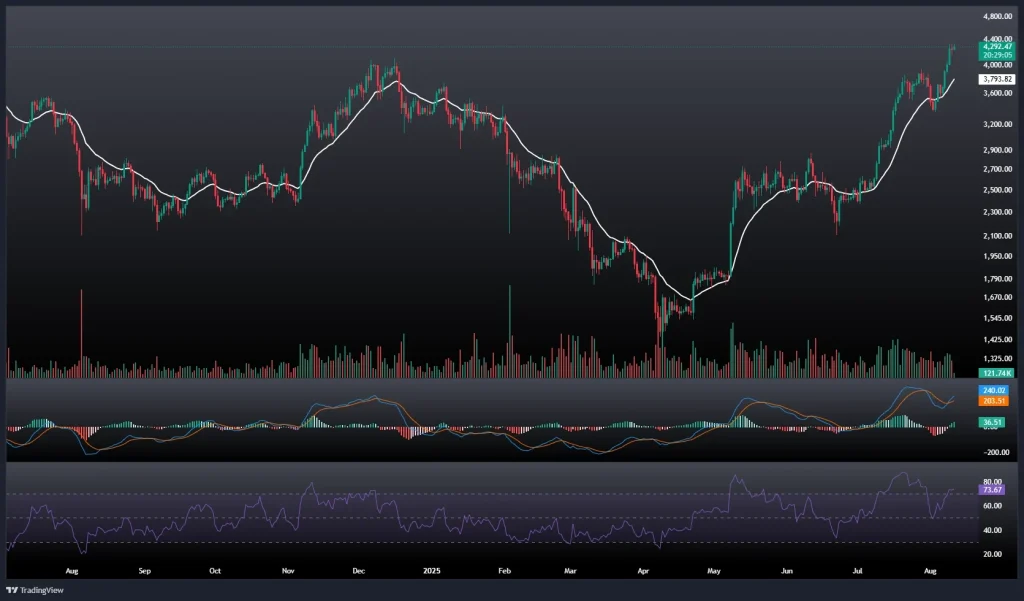Viewport: 1024px width, 601px height.
Task: Click the 2,500.00 price scale level
Action: click(996, 190)
